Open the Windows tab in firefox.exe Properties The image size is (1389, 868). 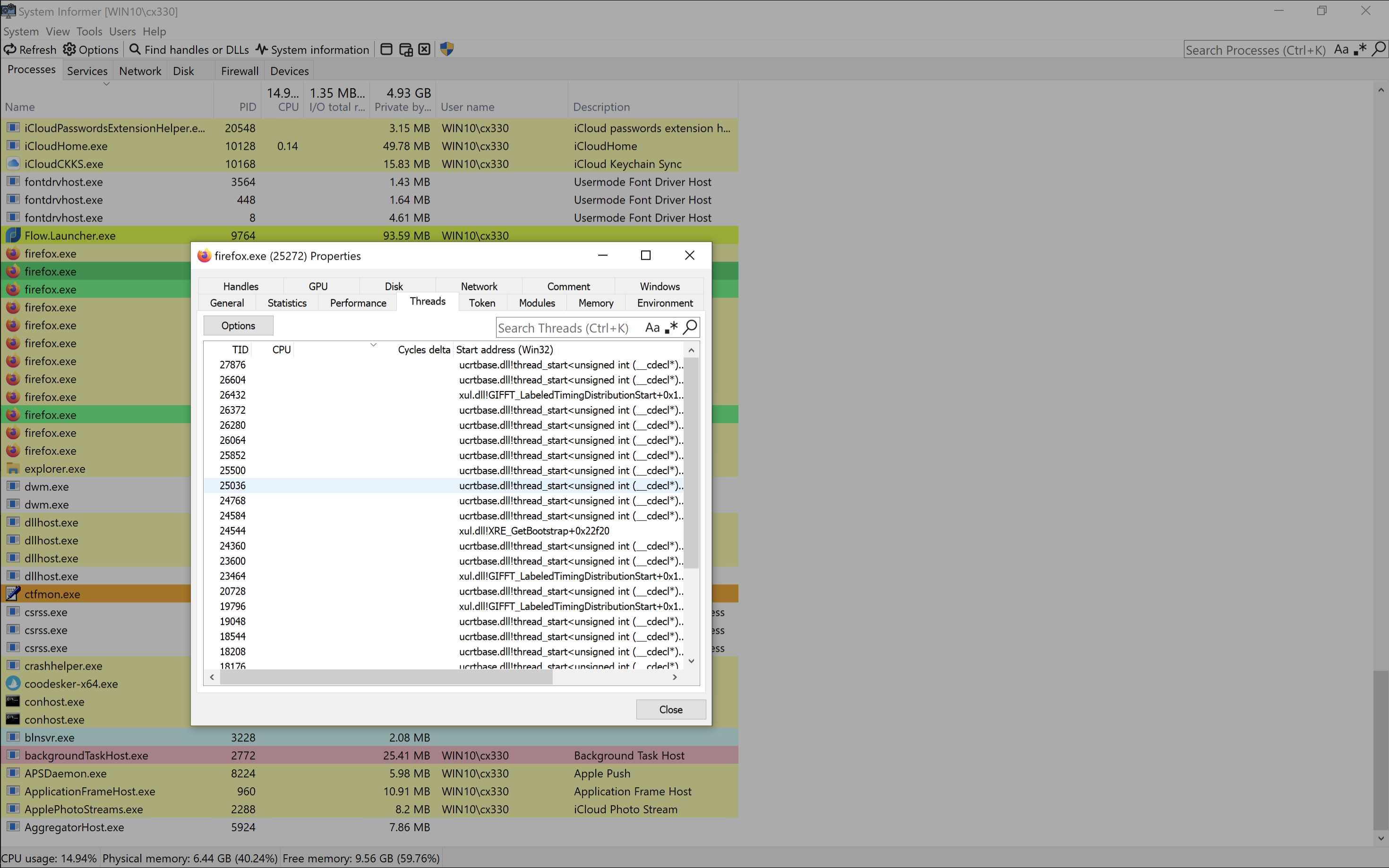660,286
